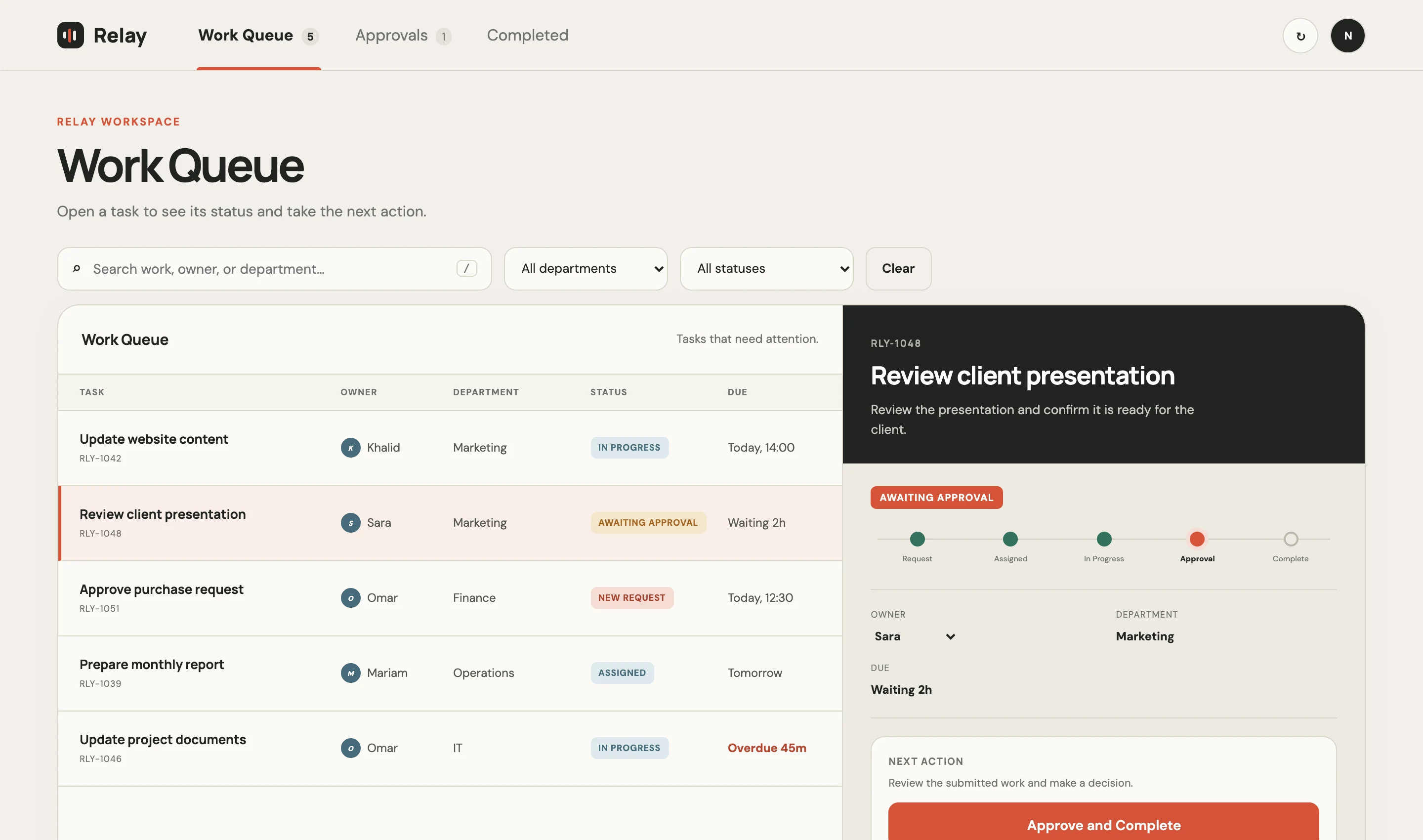This screenshot has width=1423, height=840.
Task: Click the TASK column header
Action: 92,392
